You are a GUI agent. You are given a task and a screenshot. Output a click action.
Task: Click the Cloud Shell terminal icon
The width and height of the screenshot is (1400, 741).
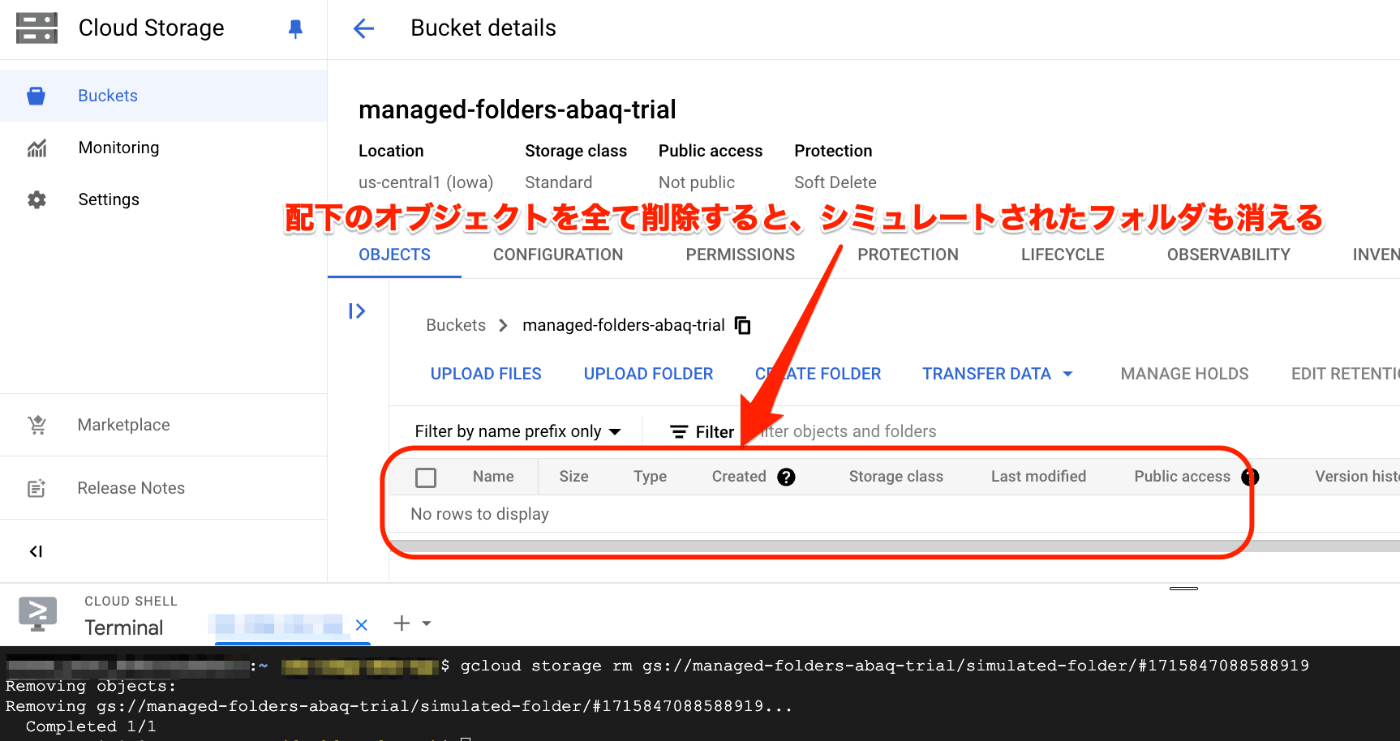38,613
